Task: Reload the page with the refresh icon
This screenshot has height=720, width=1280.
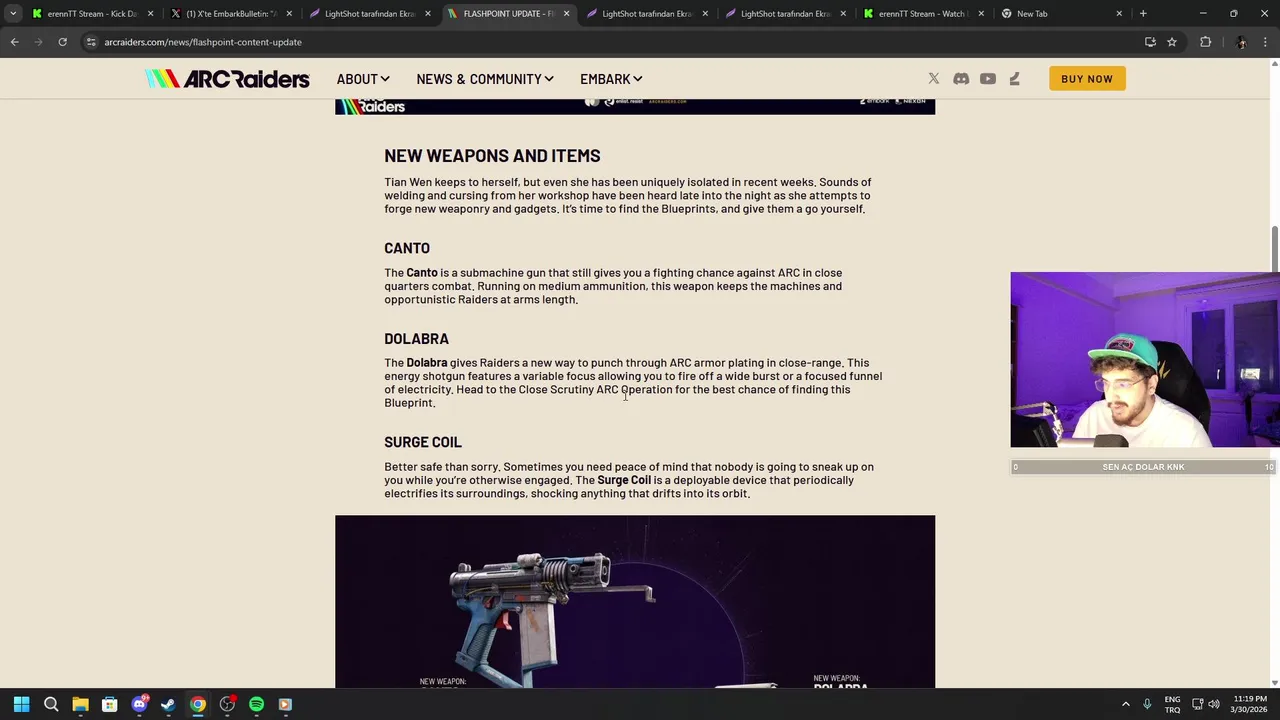Action: tap(62, 42)
